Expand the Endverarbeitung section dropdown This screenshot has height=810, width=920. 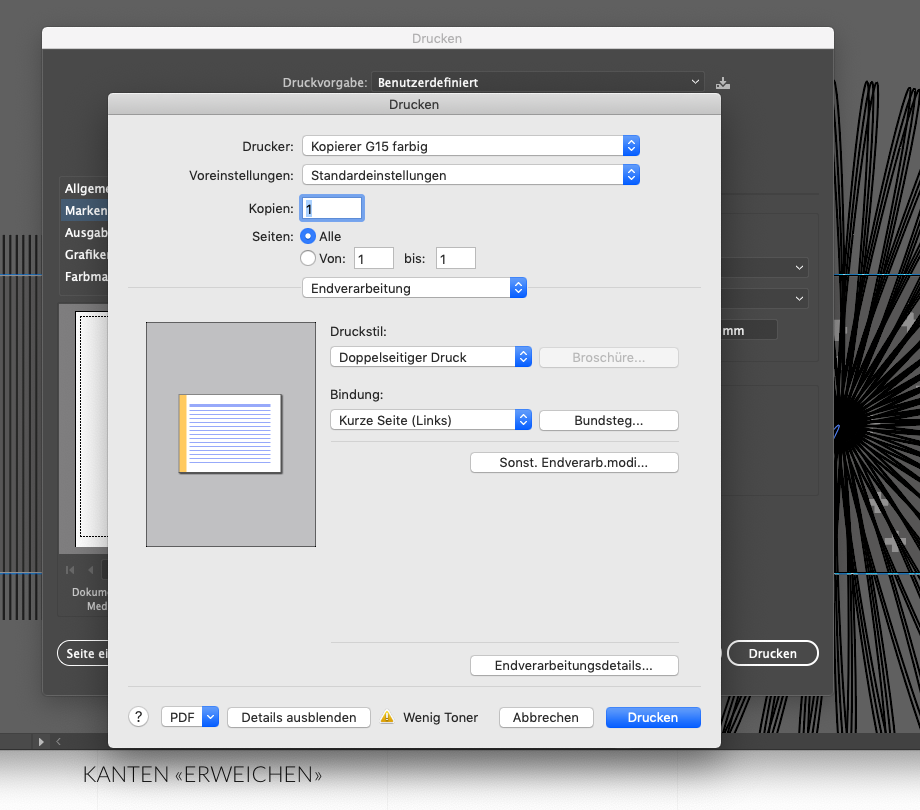pos(414,288)
